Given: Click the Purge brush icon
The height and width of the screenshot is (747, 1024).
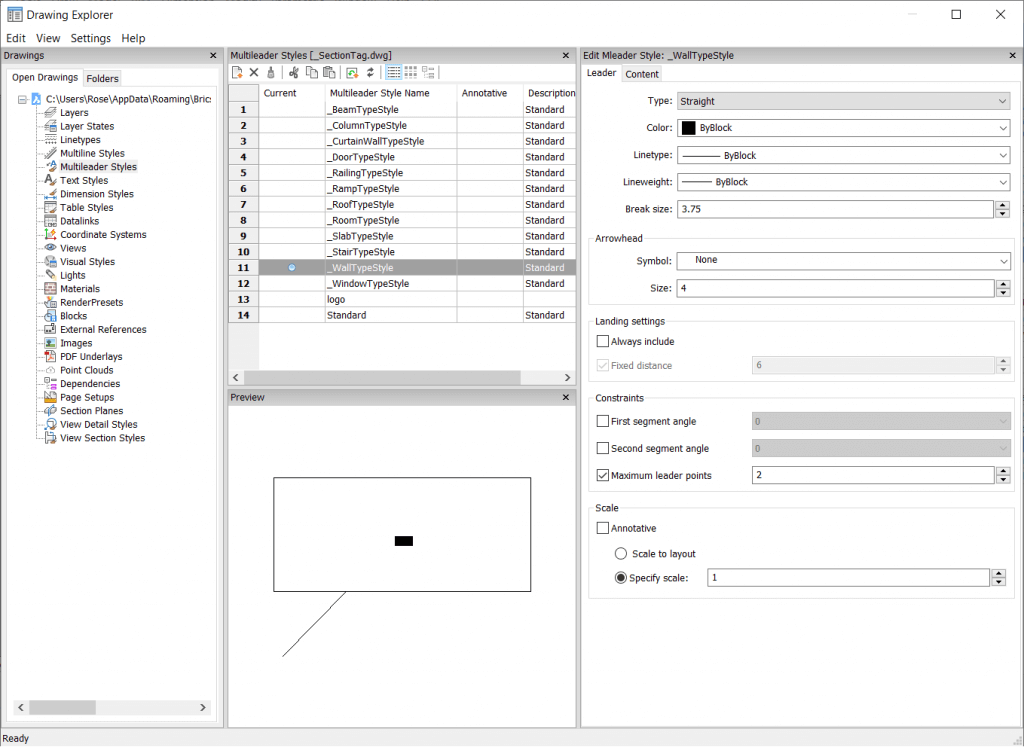Looking at the screenshot, I should point(271,72).
